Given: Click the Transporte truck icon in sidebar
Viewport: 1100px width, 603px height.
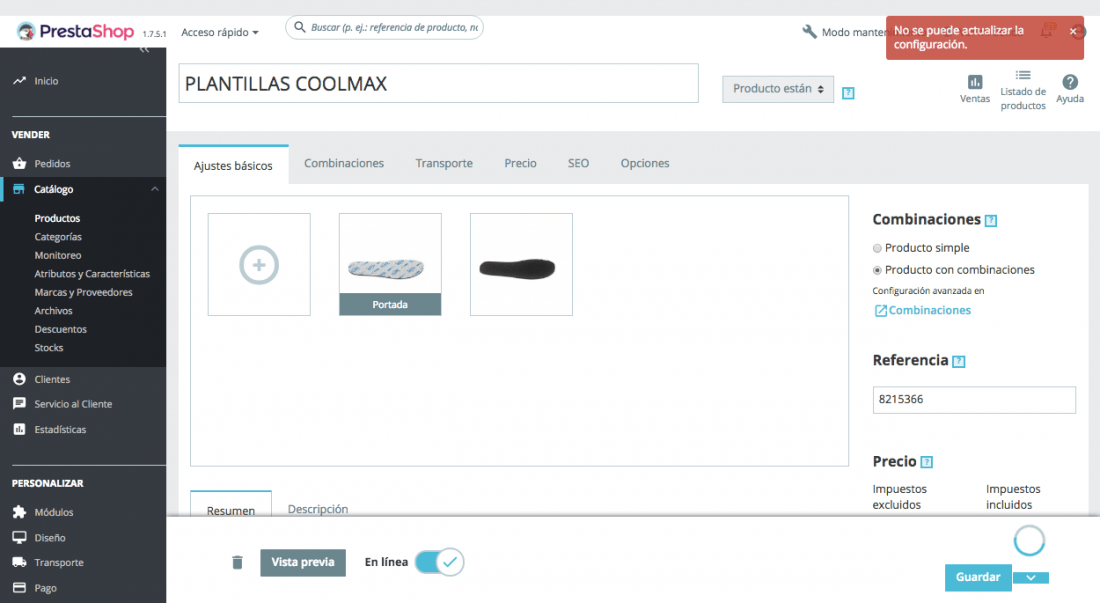Looking at the screenshot, I should (x=19, y=562).
